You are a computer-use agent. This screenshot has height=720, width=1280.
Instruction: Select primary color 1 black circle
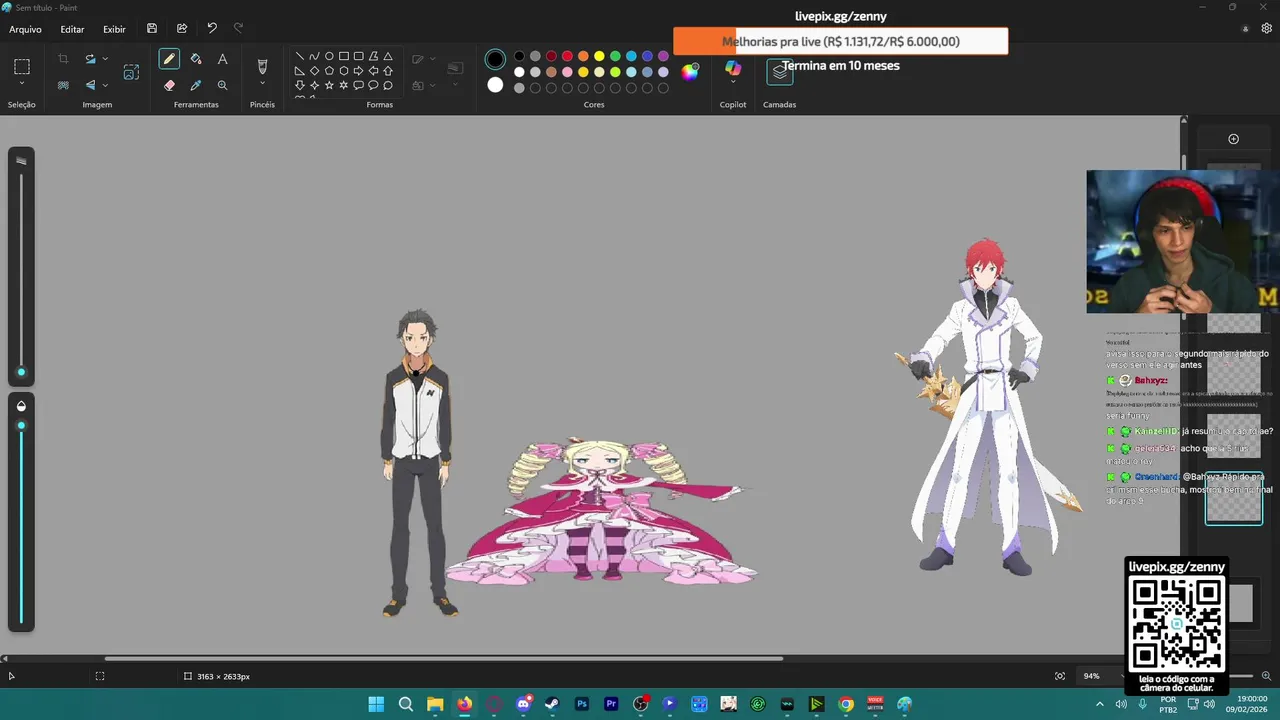pyautogui.click(x=495, y=59)
